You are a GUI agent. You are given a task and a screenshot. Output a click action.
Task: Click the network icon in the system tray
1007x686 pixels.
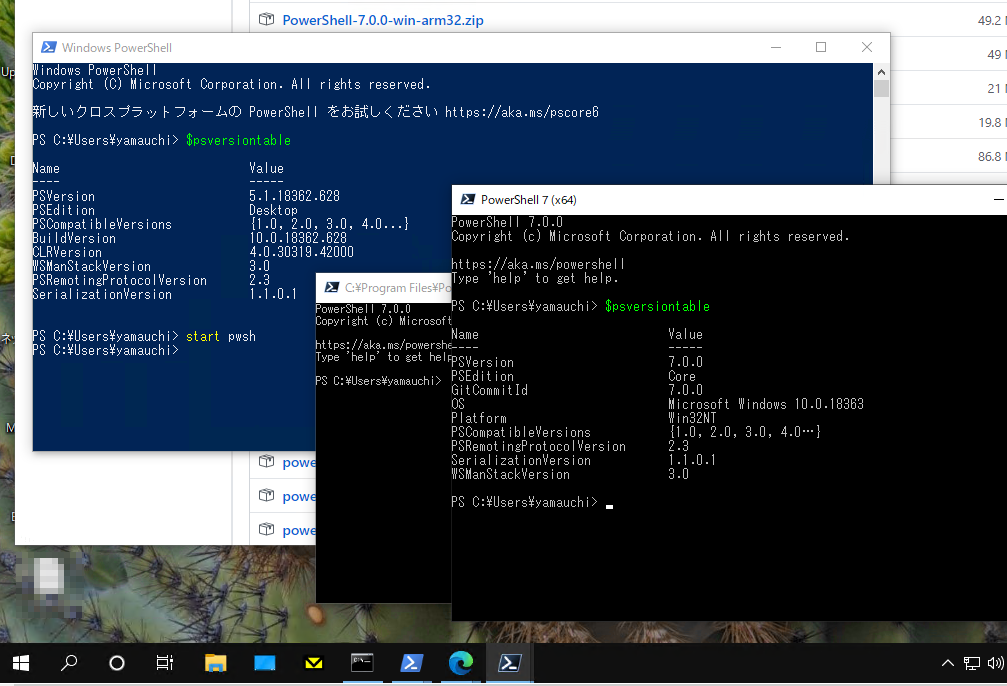tap(971, 662)
